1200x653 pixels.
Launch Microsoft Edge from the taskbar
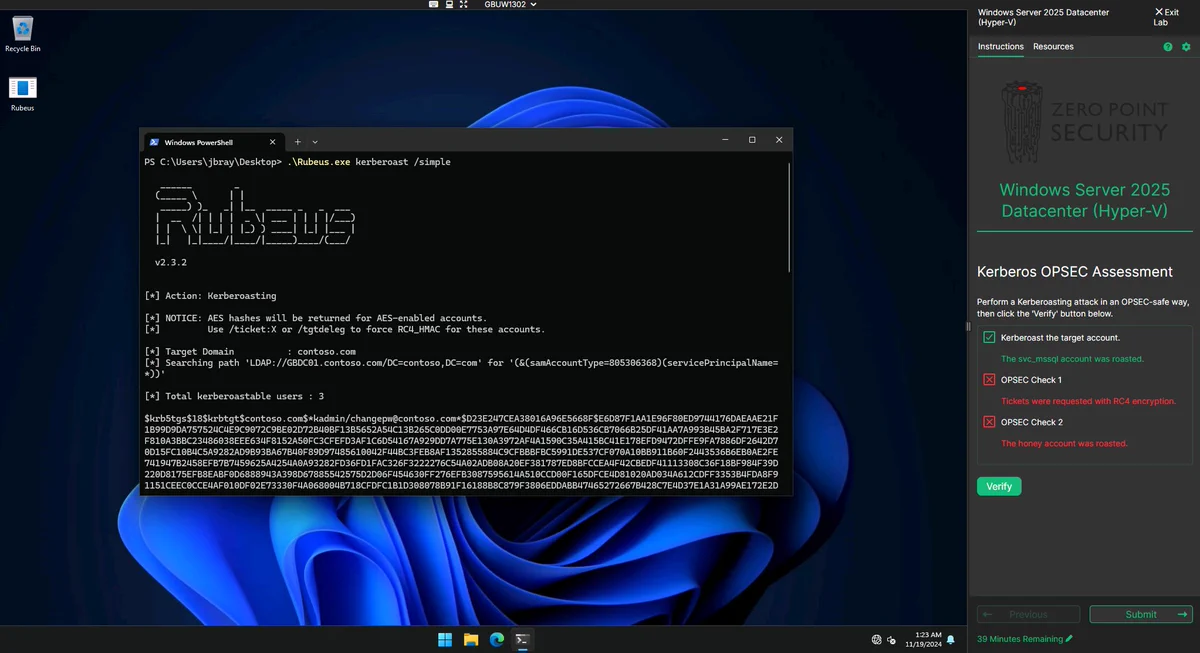(x=496, y=639)
